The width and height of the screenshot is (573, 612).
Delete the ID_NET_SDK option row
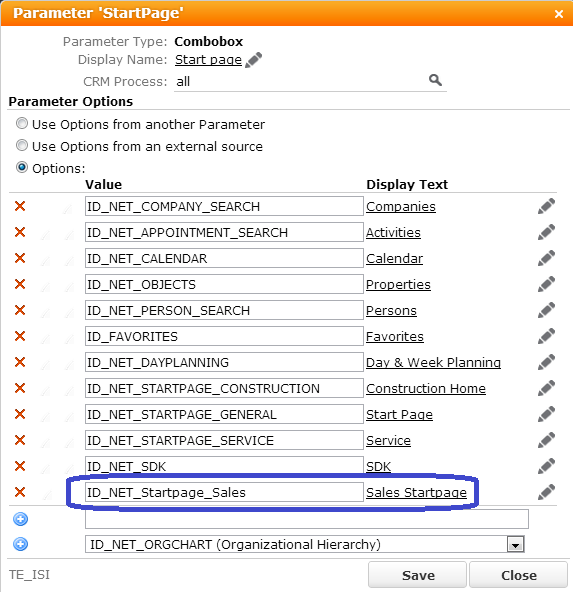pos(20,466)
